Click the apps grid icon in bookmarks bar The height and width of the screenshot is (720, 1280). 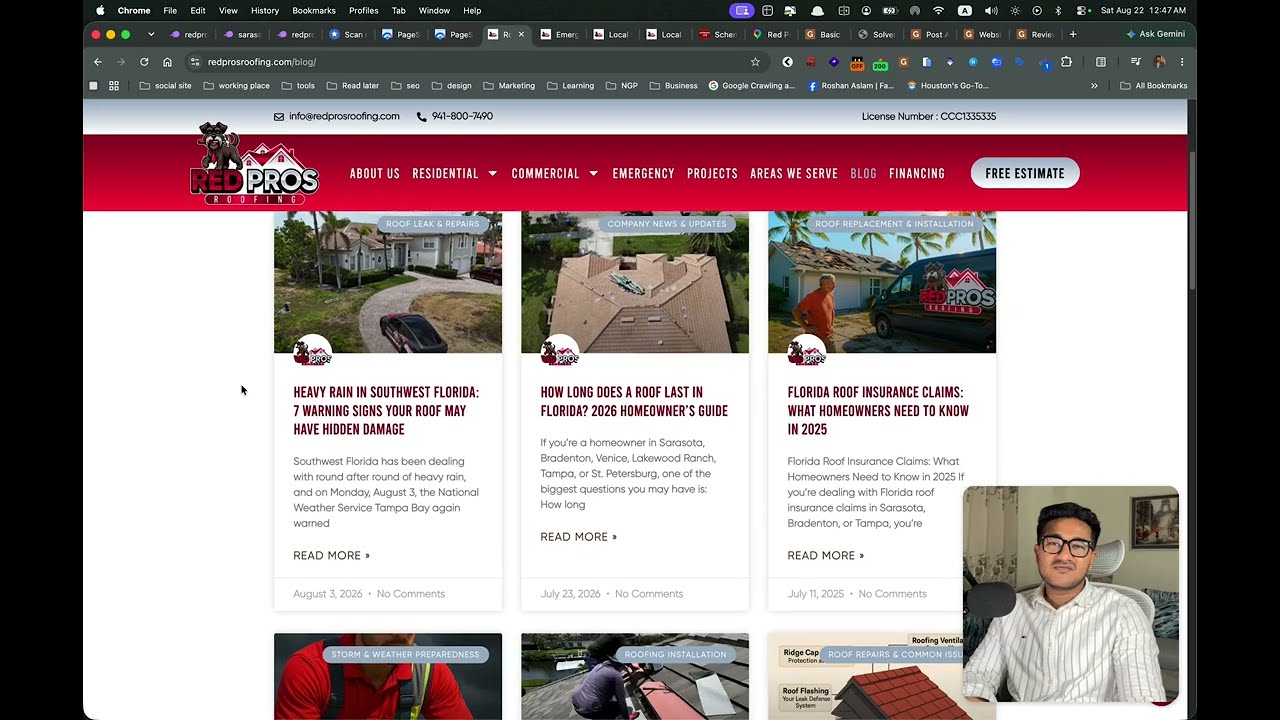click(114, 86)
